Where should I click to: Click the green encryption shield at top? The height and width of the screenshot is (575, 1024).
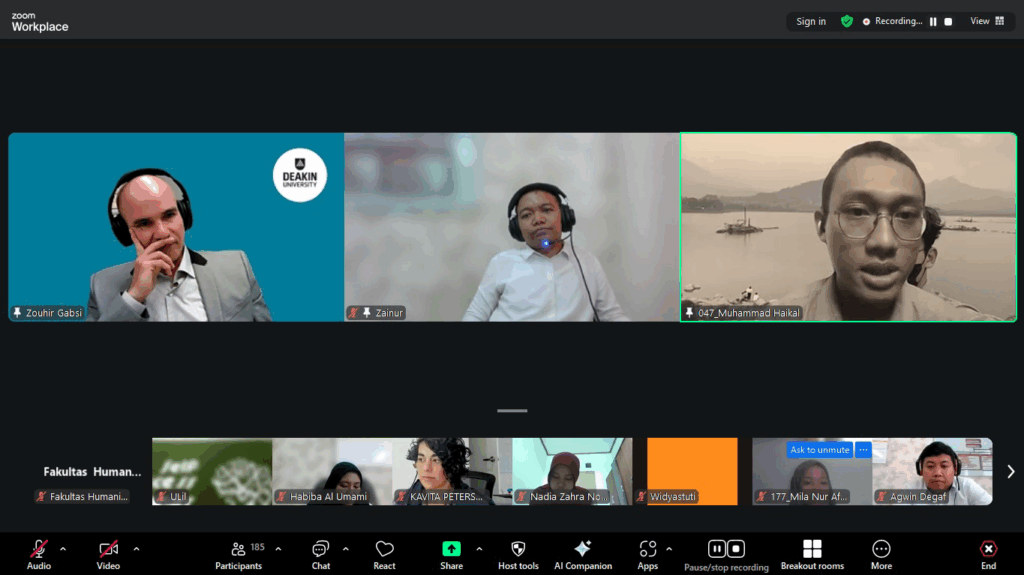(847, 21)
